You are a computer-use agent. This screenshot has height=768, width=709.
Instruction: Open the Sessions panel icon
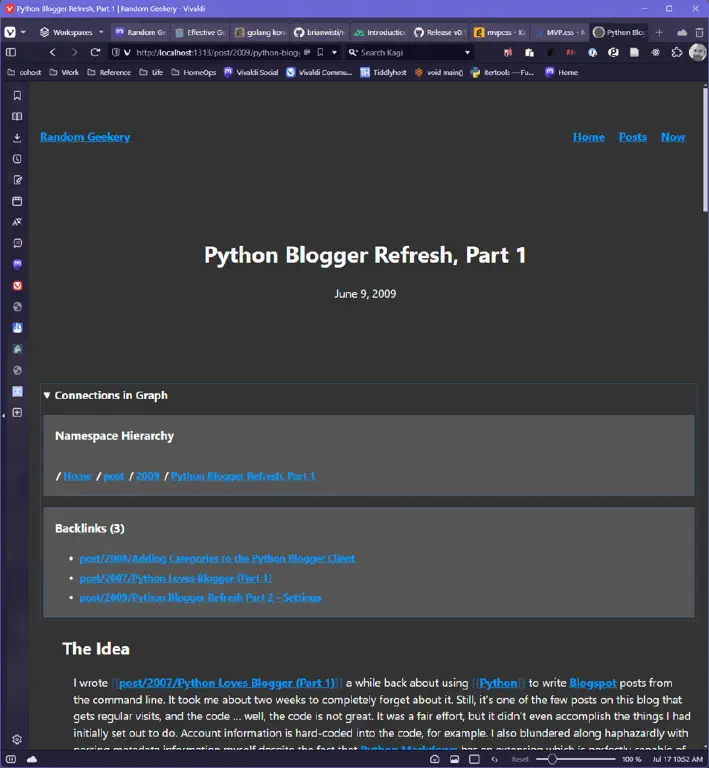pyautogui.click(x=17, y=243)
